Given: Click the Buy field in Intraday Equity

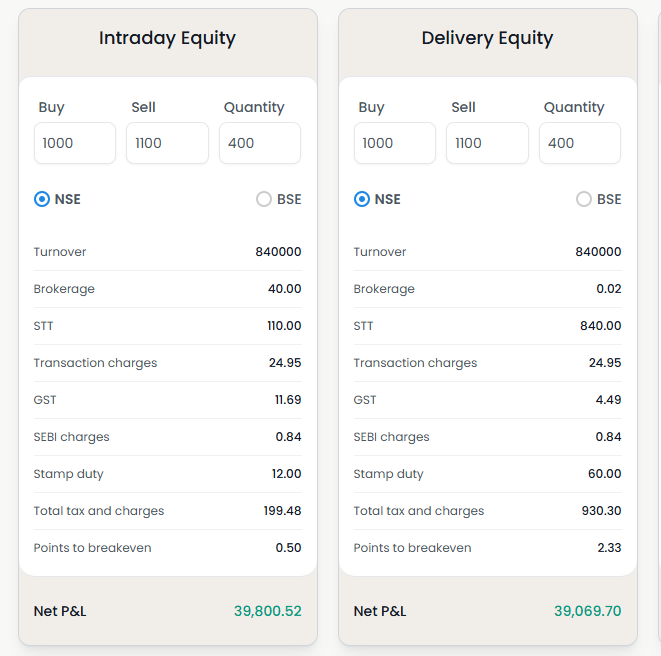Looking at the screenshot, I should pos(75,143).
